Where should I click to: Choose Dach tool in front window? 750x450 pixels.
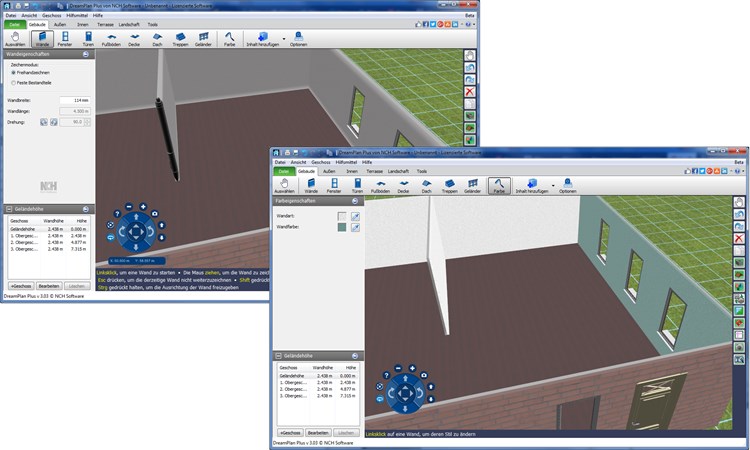(x=427, y=186)
